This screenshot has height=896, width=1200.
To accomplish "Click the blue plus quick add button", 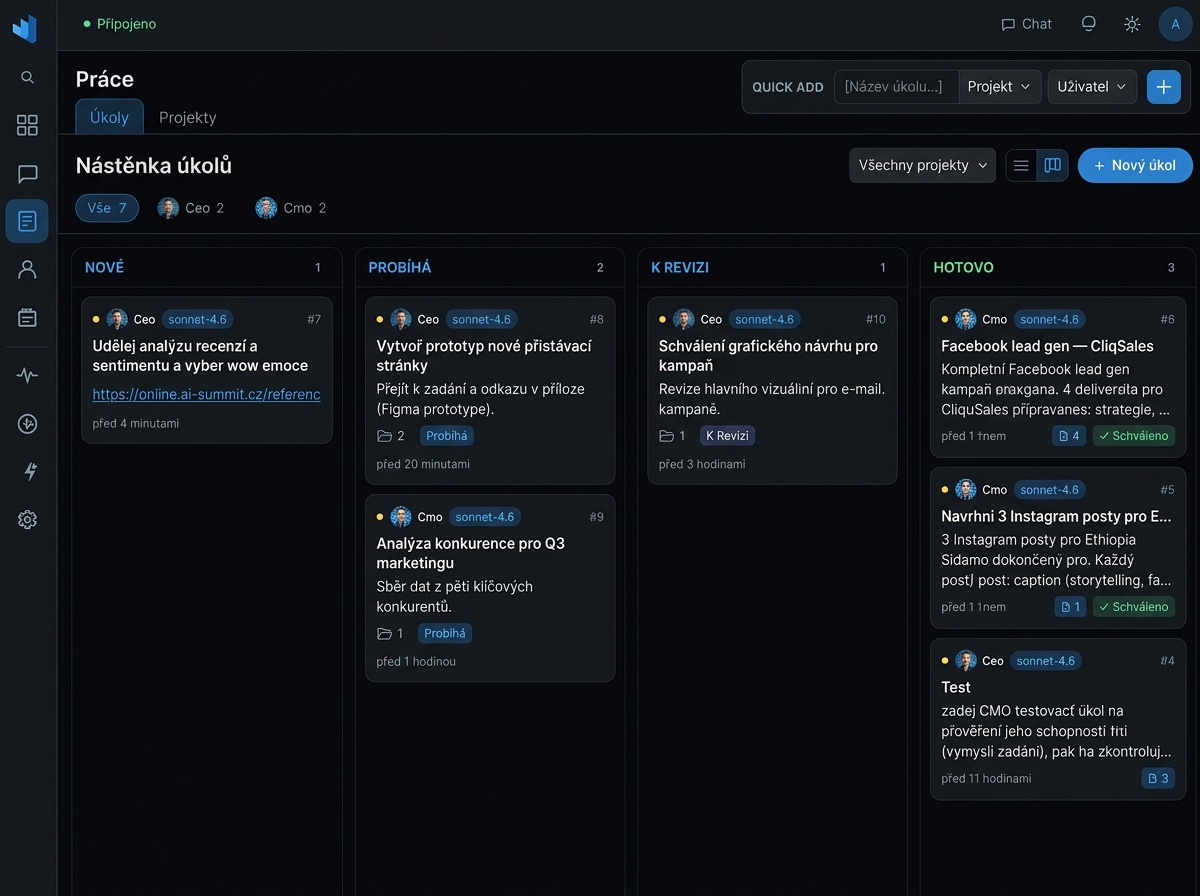I will (x=1163, y=87).
